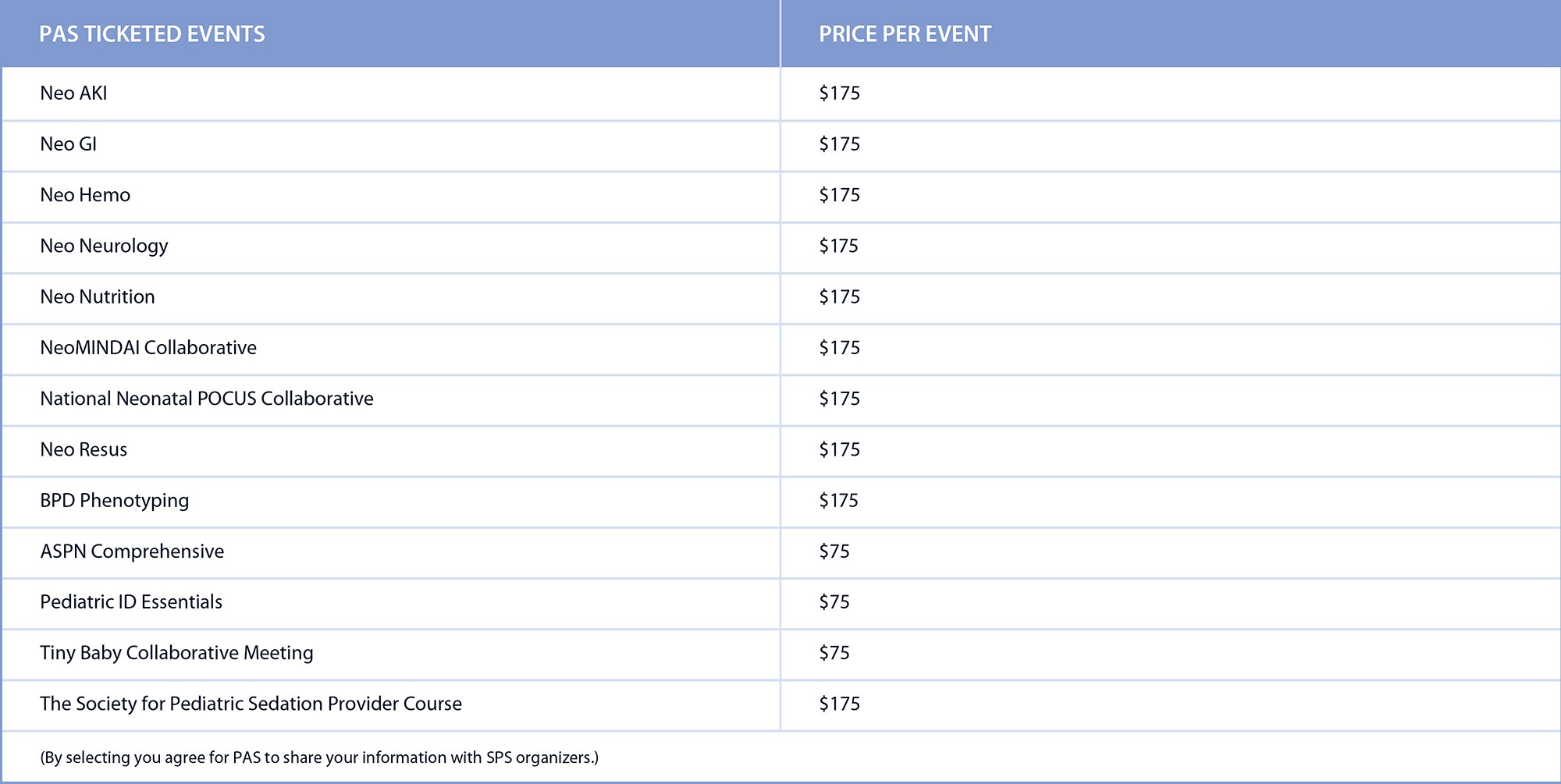The height and width of the screenshot is (784, 1561).
Task: Click the $75 price for Tiny Baby Meeting
Action: (x=834, y=653)
